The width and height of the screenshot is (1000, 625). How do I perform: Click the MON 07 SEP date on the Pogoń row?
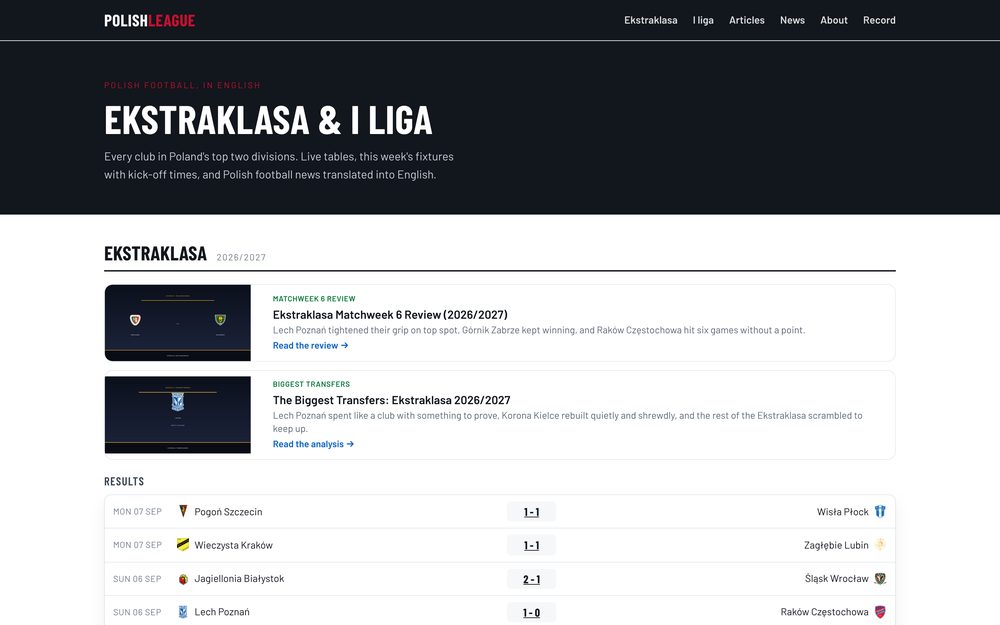(137, 511)
